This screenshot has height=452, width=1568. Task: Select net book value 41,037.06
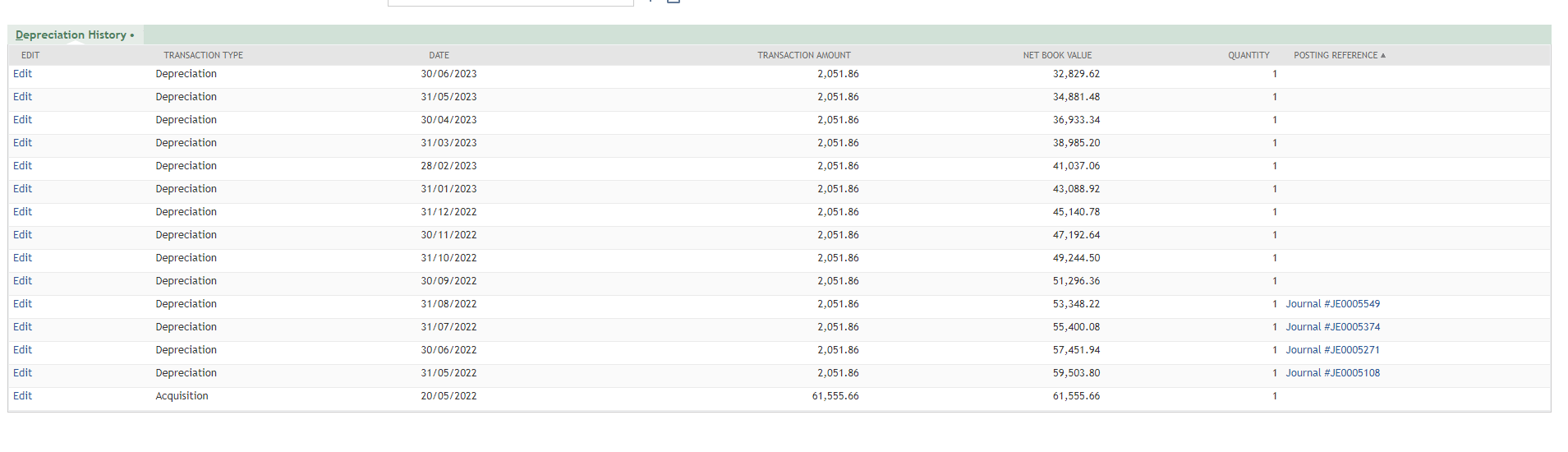pos(1076,166)
